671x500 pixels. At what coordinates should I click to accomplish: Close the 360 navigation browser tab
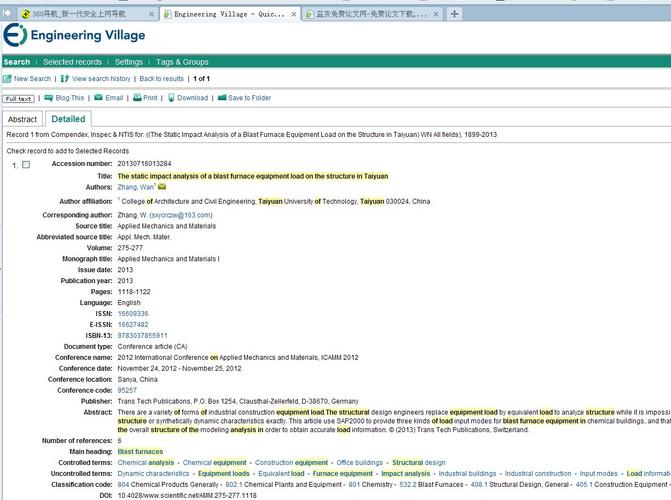[x=151, y=14]
